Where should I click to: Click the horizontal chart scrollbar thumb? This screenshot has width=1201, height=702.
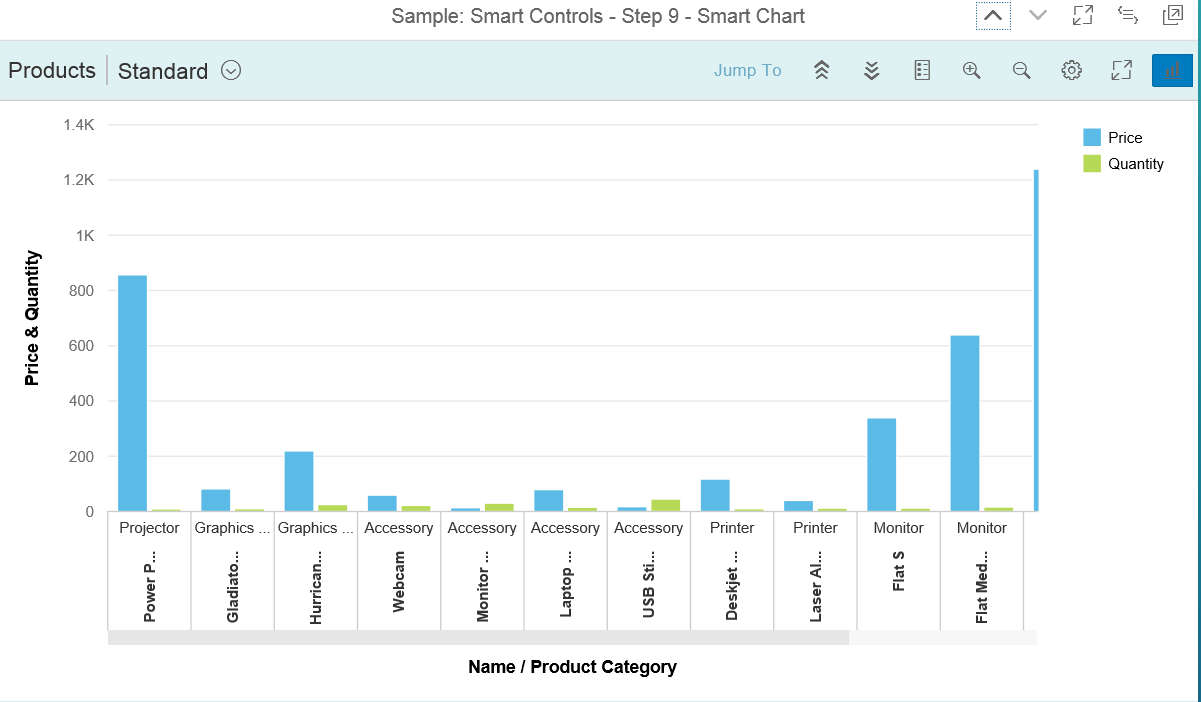(478, 637)
